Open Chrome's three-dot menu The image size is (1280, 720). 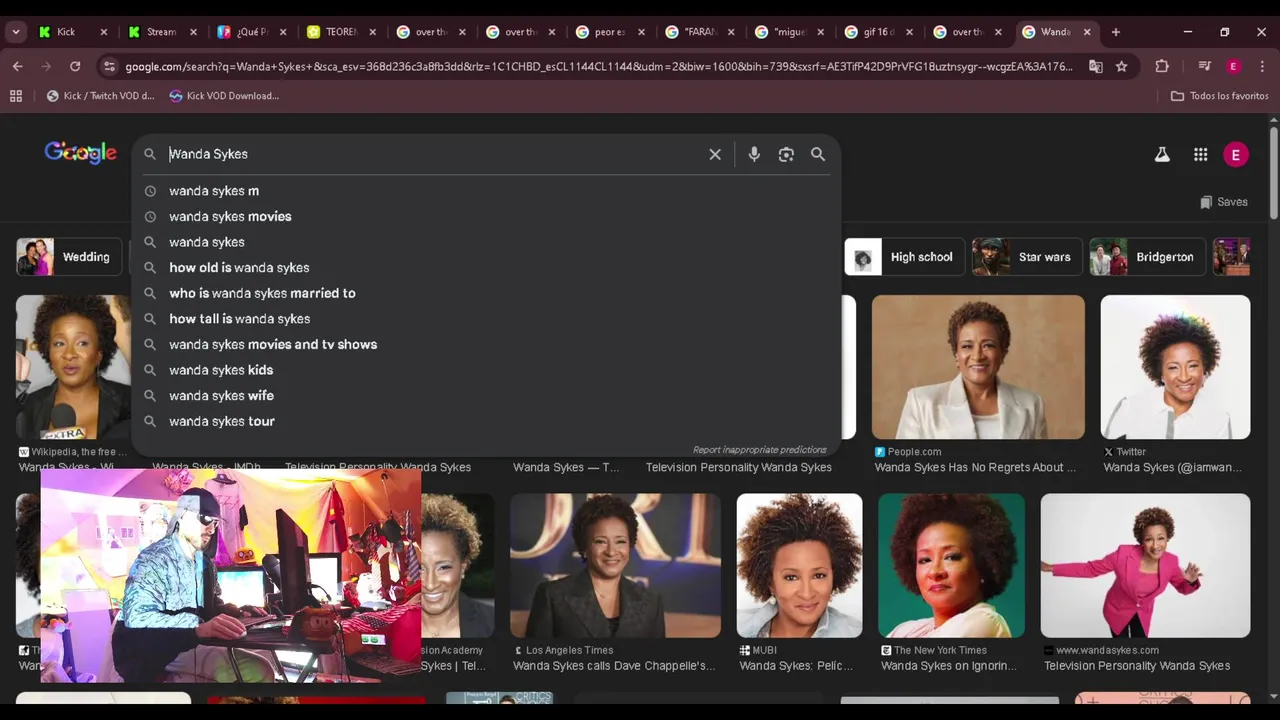click(1261, 66)
